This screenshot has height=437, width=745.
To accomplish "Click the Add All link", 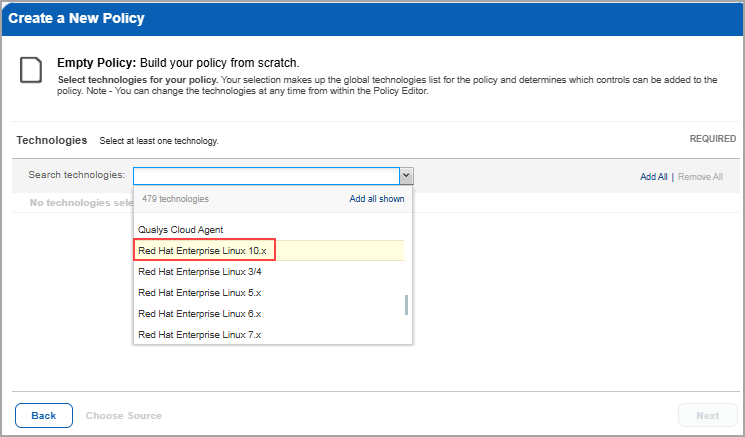I will (653, 177).
